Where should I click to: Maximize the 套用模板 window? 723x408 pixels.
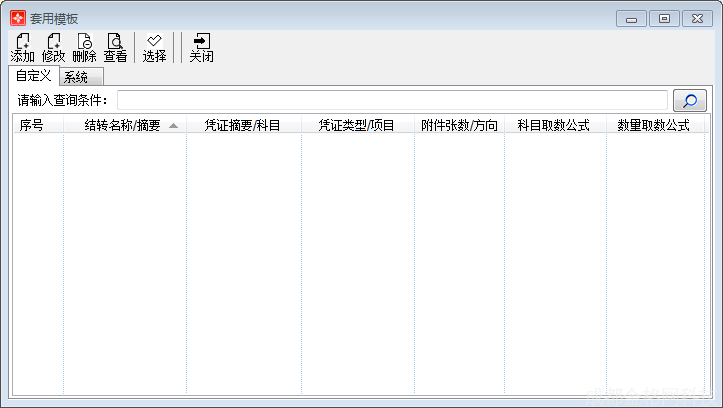point(663,18)
